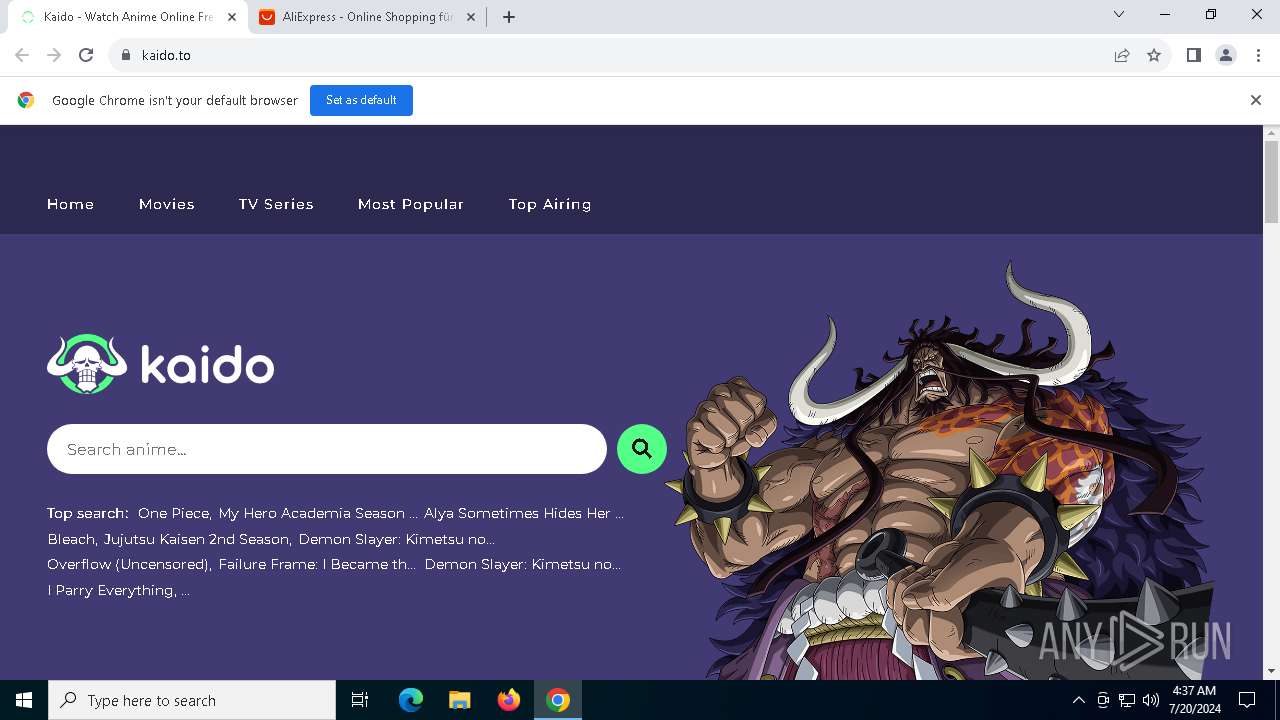Open the Most Popular menu item
The height and width of the screenshot is (720, 1280).
(411, 204)
